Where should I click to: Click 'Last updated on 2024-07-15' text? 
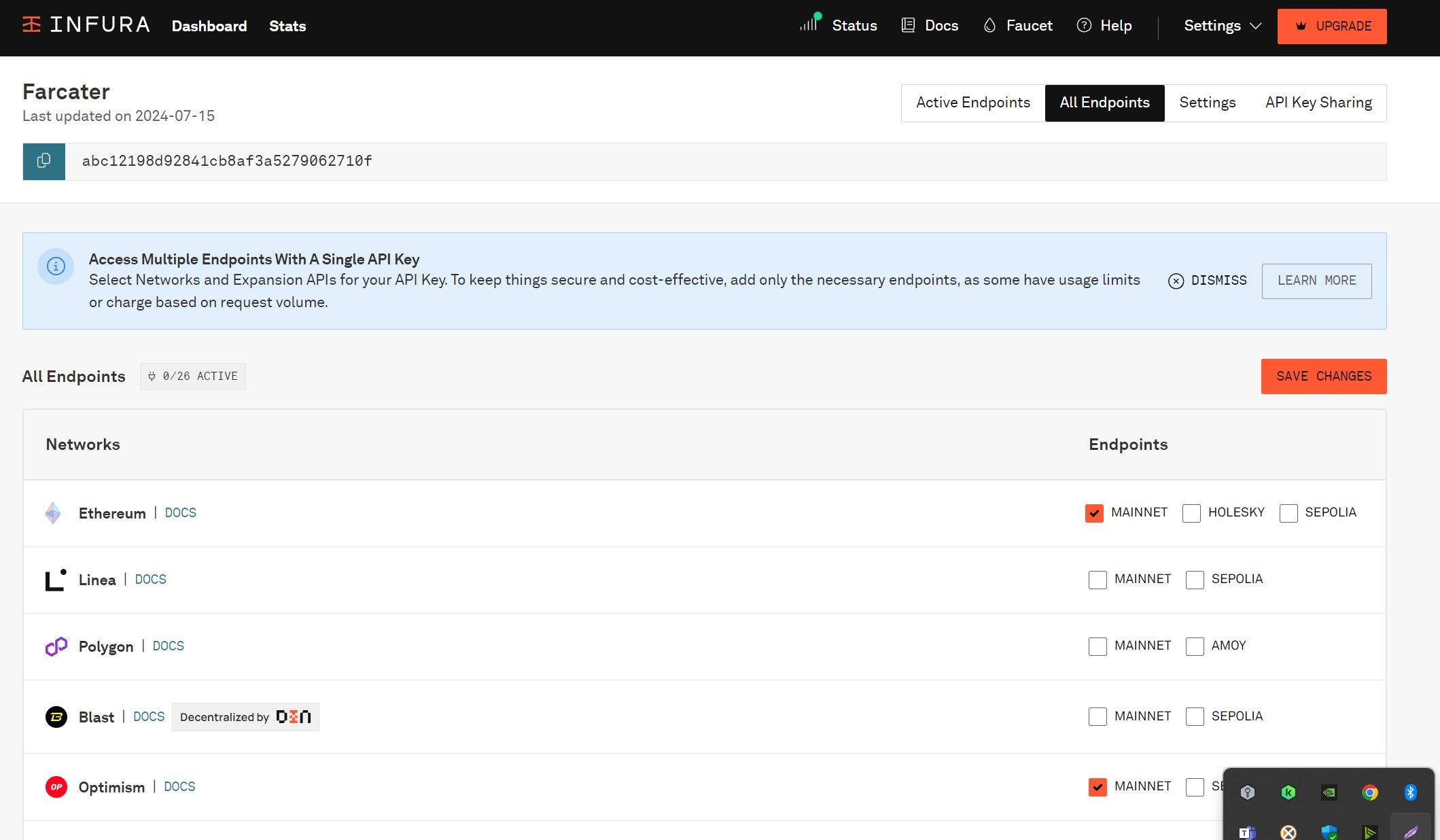[118, 116]
